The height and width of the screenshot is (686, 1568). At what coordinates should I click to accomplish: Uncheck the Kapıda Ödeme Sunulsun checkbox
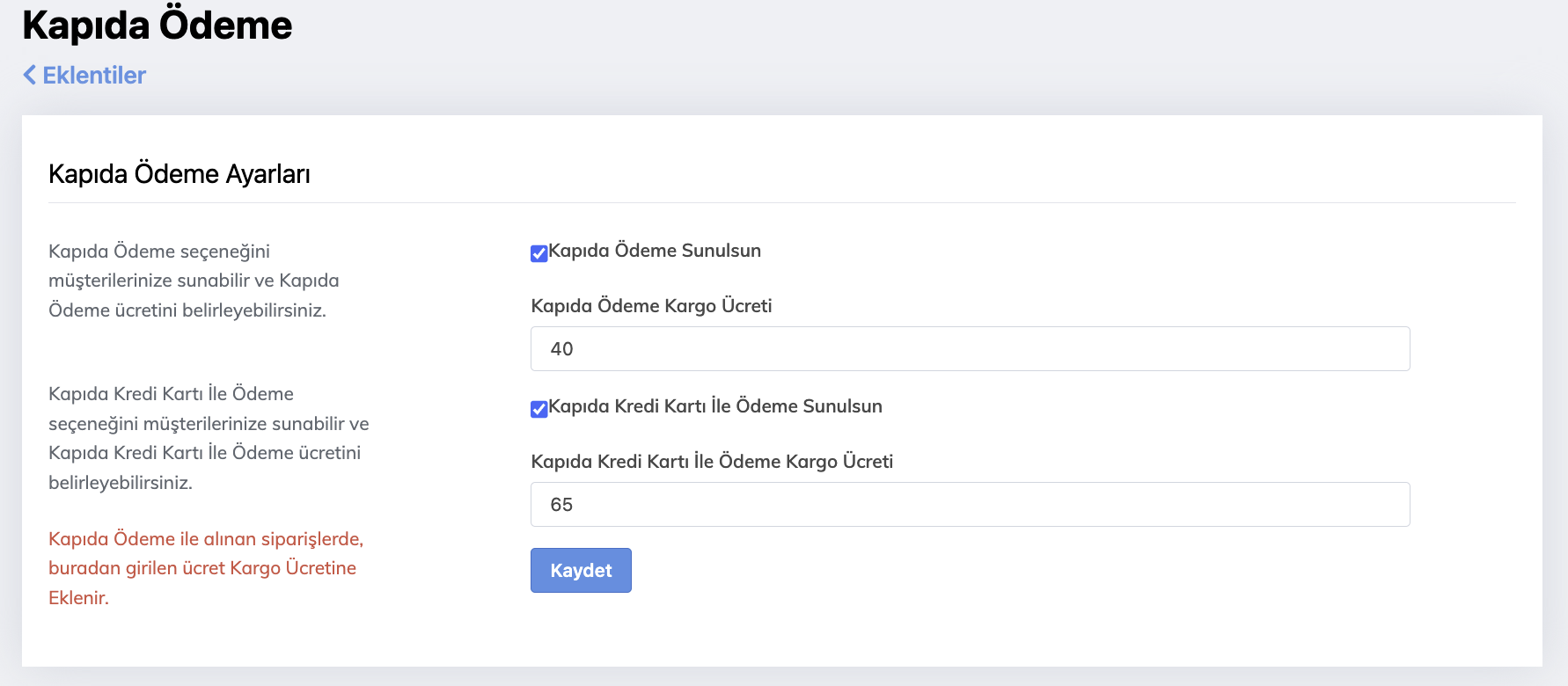click(x=539, y=253)
